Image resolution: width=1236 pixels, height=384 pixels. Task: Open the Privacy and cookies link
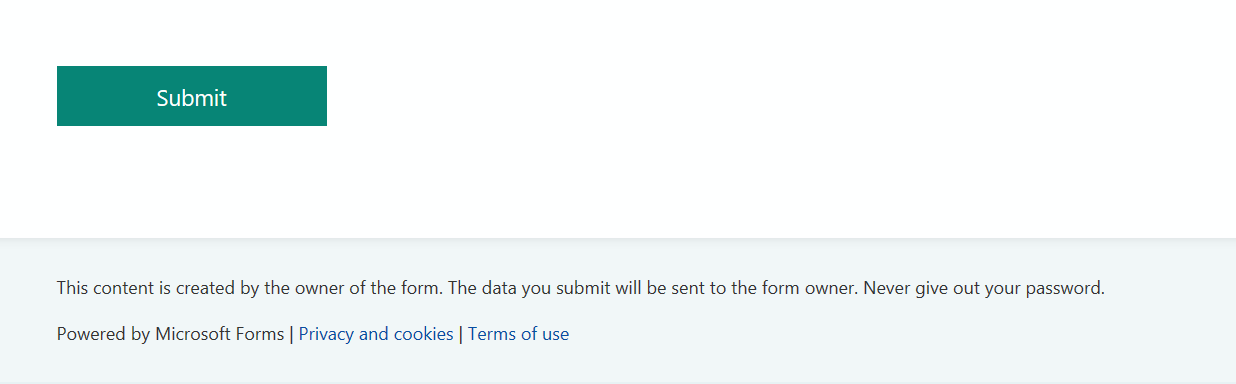point(376,334)
